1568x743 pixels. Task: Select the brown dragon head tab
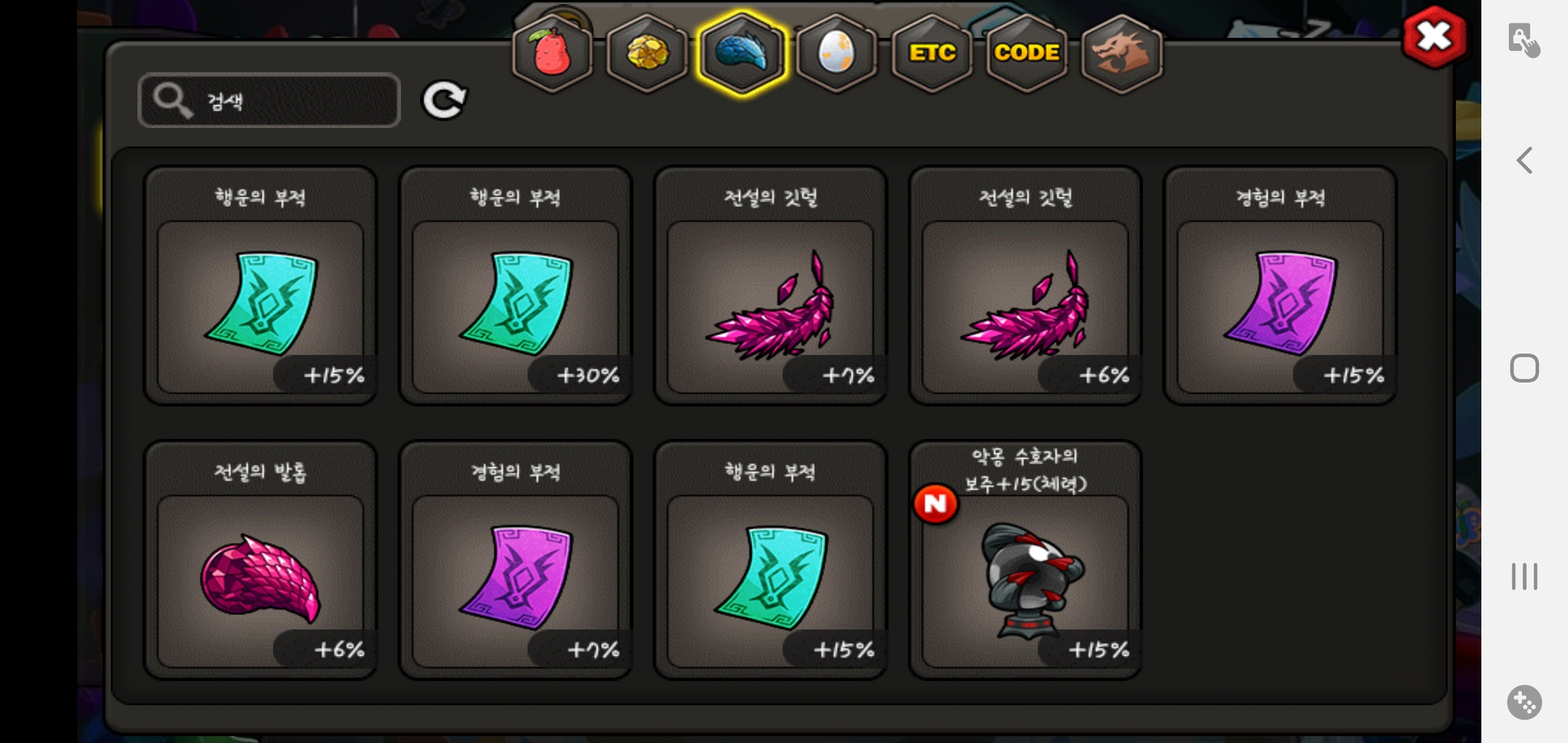(1122, 53)
